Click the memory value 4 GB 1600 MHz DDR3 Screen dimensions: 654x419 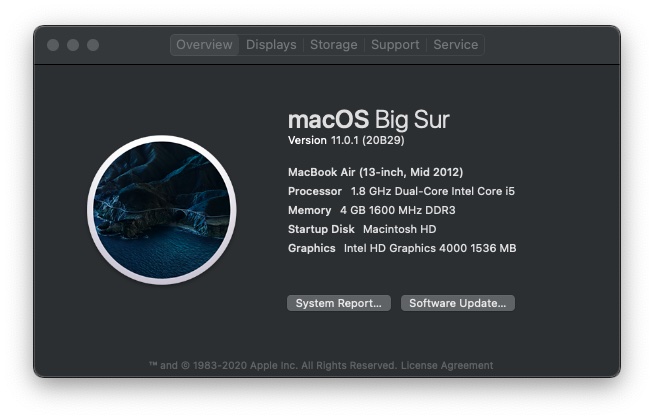coord(397,210)
